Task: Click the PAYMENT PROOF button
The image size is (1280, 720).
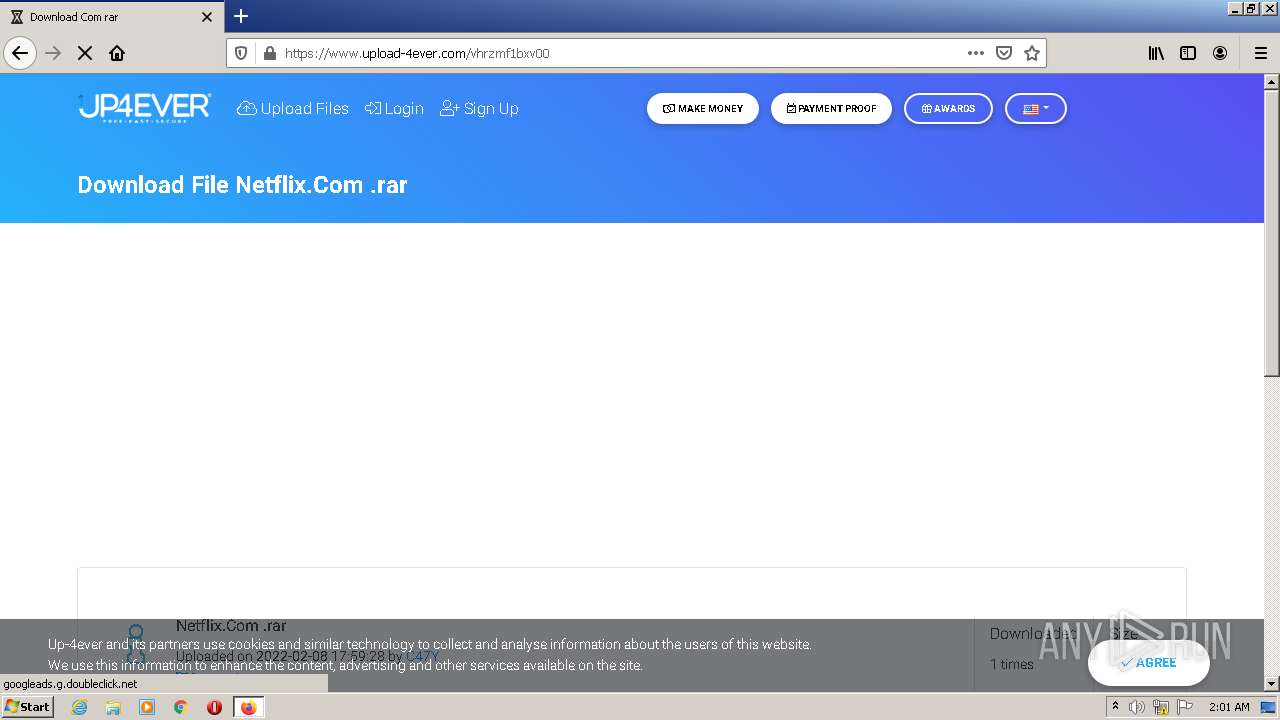Action: pos(831,108)
